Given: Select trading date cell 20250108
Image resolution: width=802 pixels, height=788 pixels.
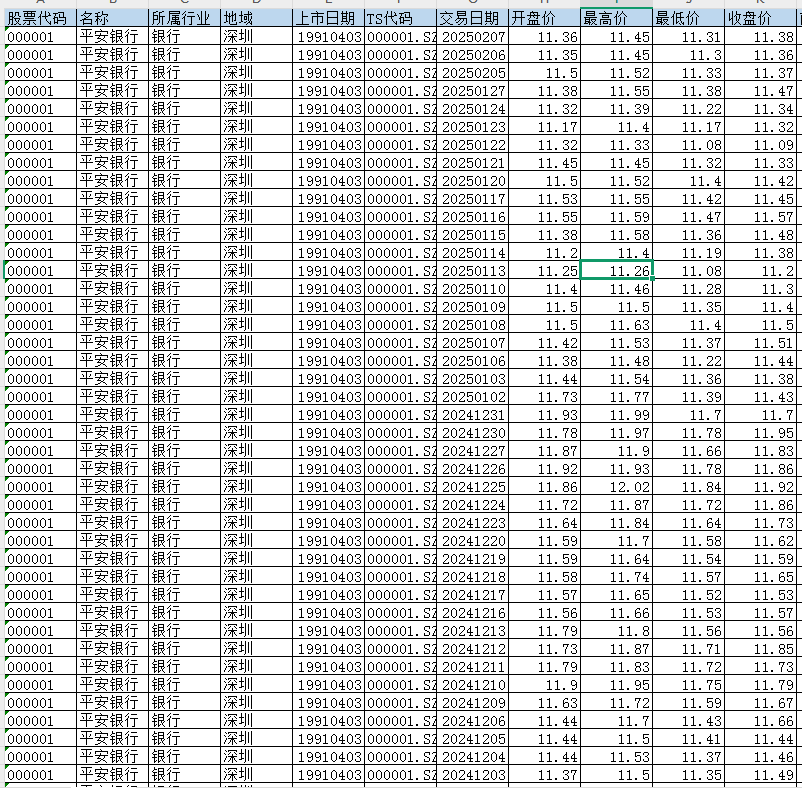Looking at the screenshot, I should pos(473,325).
